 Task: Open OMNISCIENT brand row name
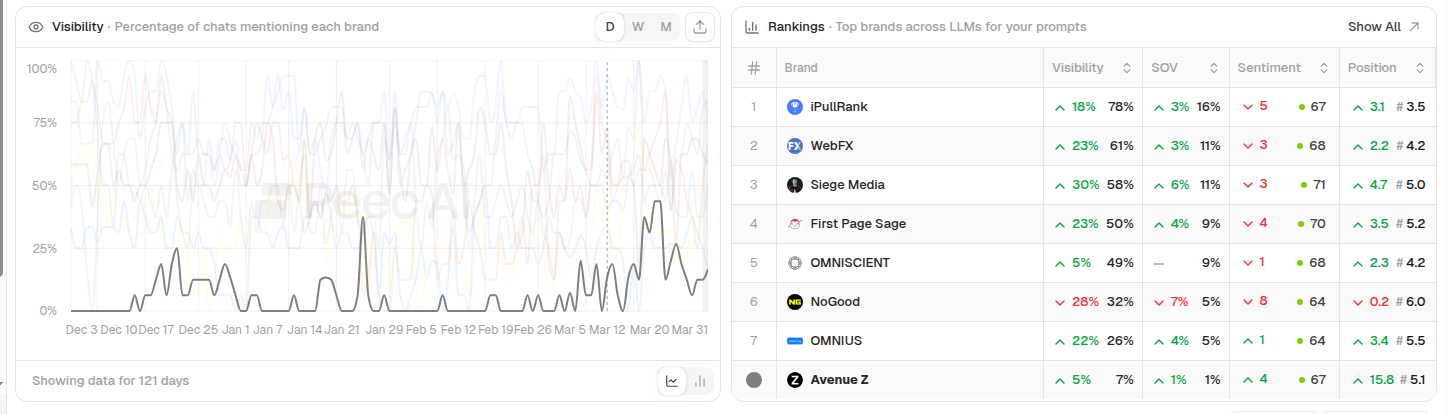pyautogui.click(x=850, y=263)
